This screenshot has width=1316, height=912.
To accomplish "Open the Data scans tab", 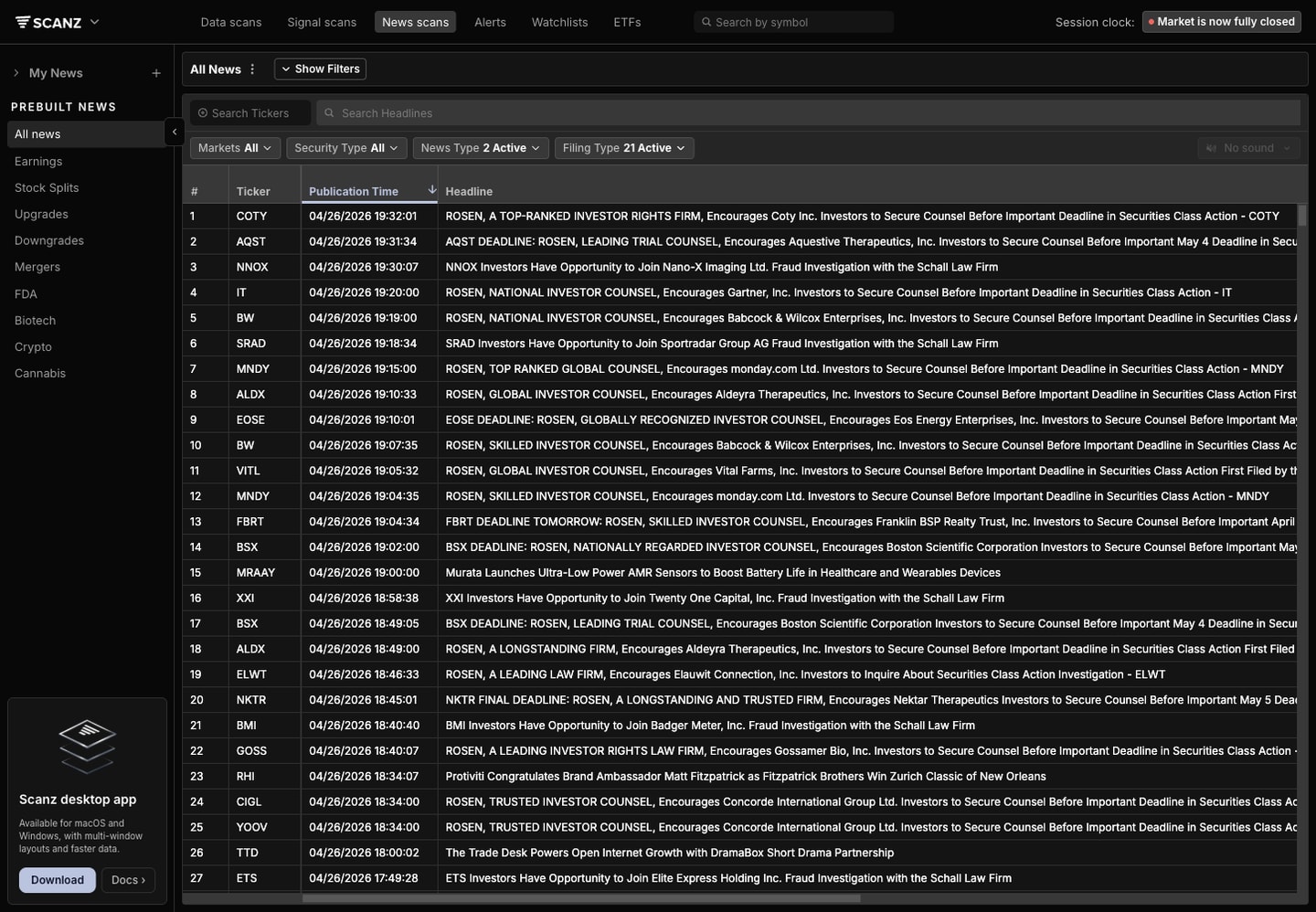I will tap(231, 22).
